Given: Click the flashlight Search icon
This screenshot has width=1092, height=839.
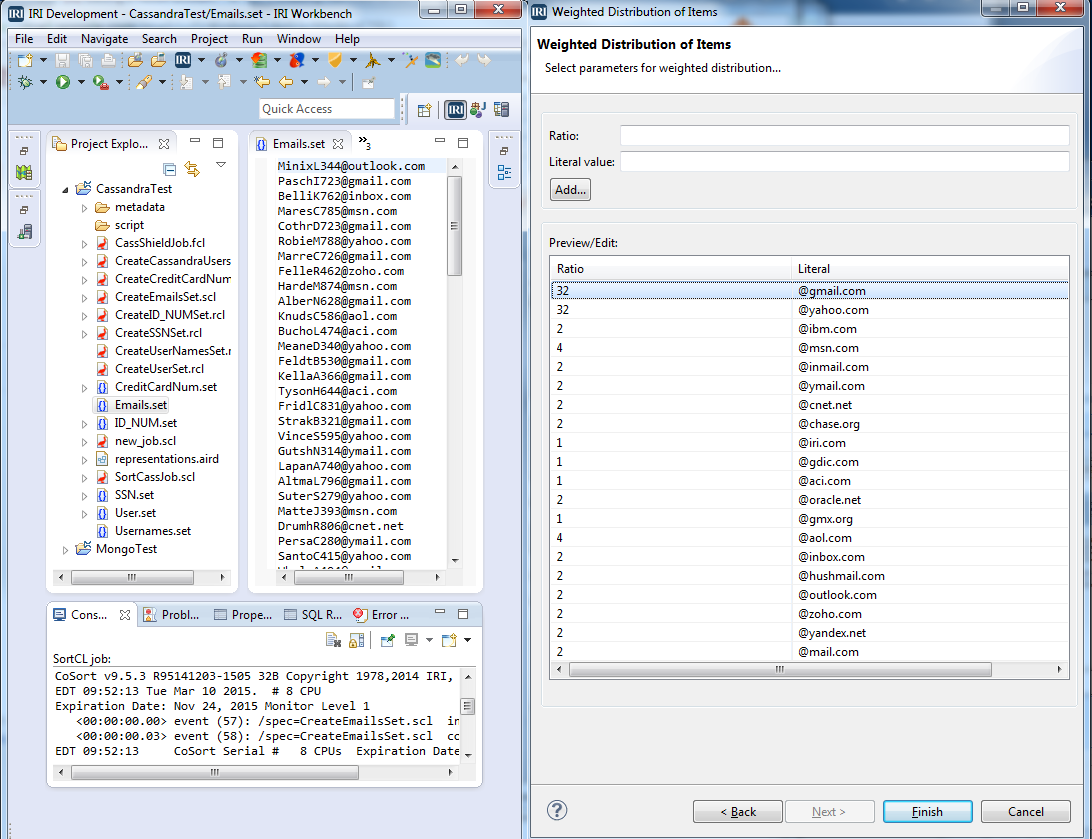Looking at the screenshot, I should (143, 82).
